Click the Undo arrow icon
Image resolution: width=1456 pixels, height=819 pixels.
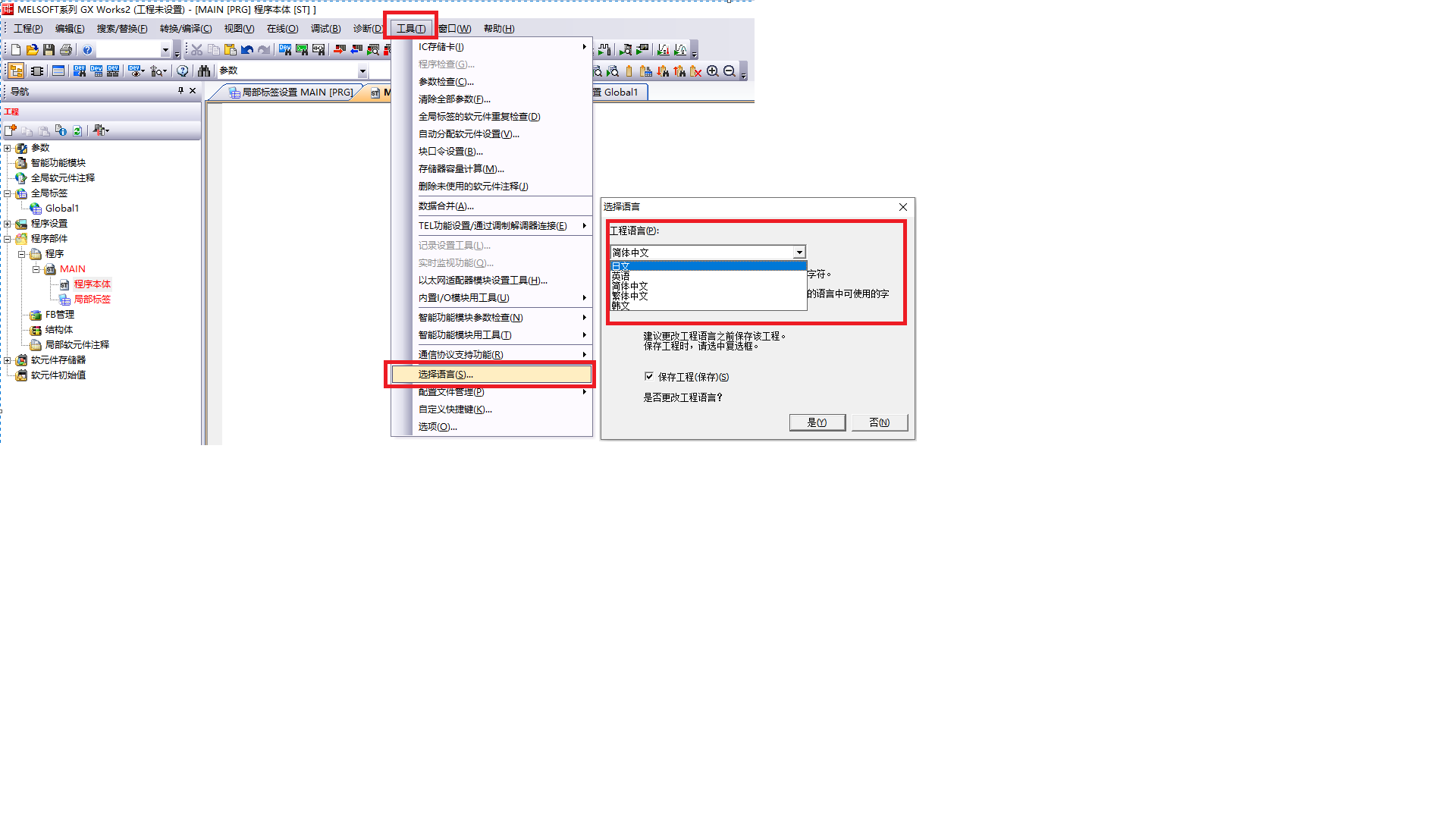click(247, 50)
